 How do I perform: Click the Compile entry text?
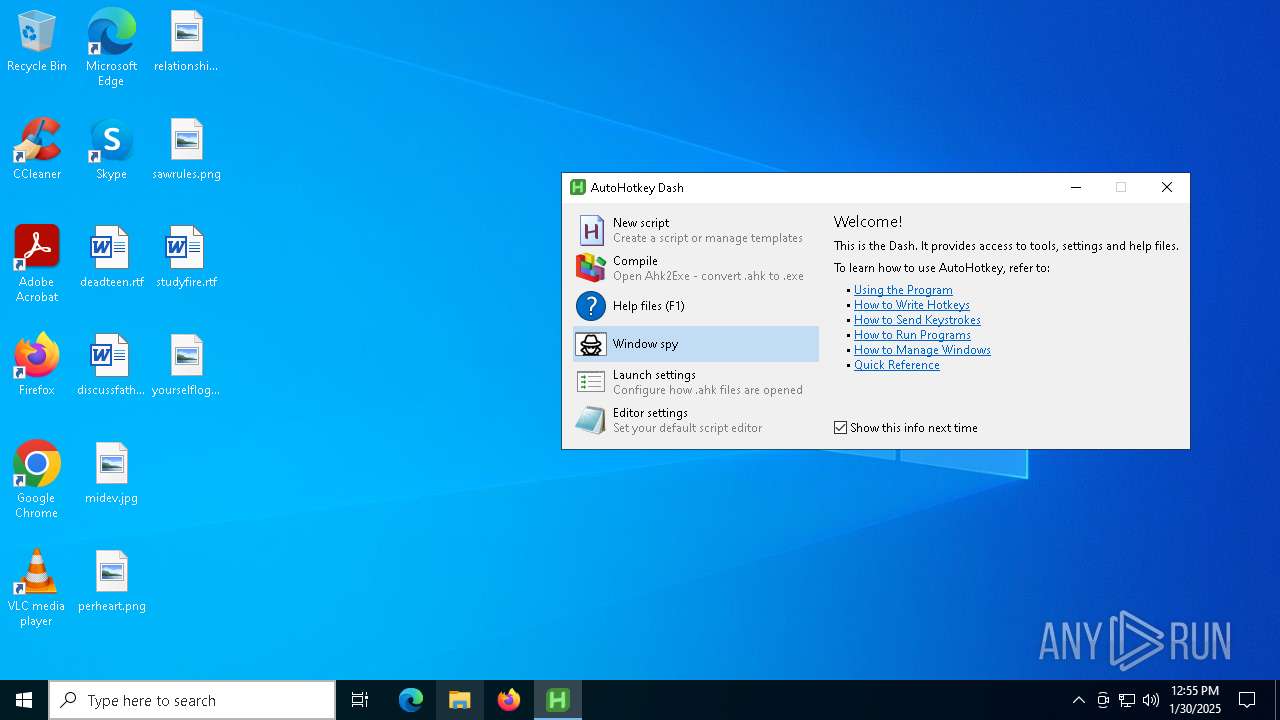[635, 261]
